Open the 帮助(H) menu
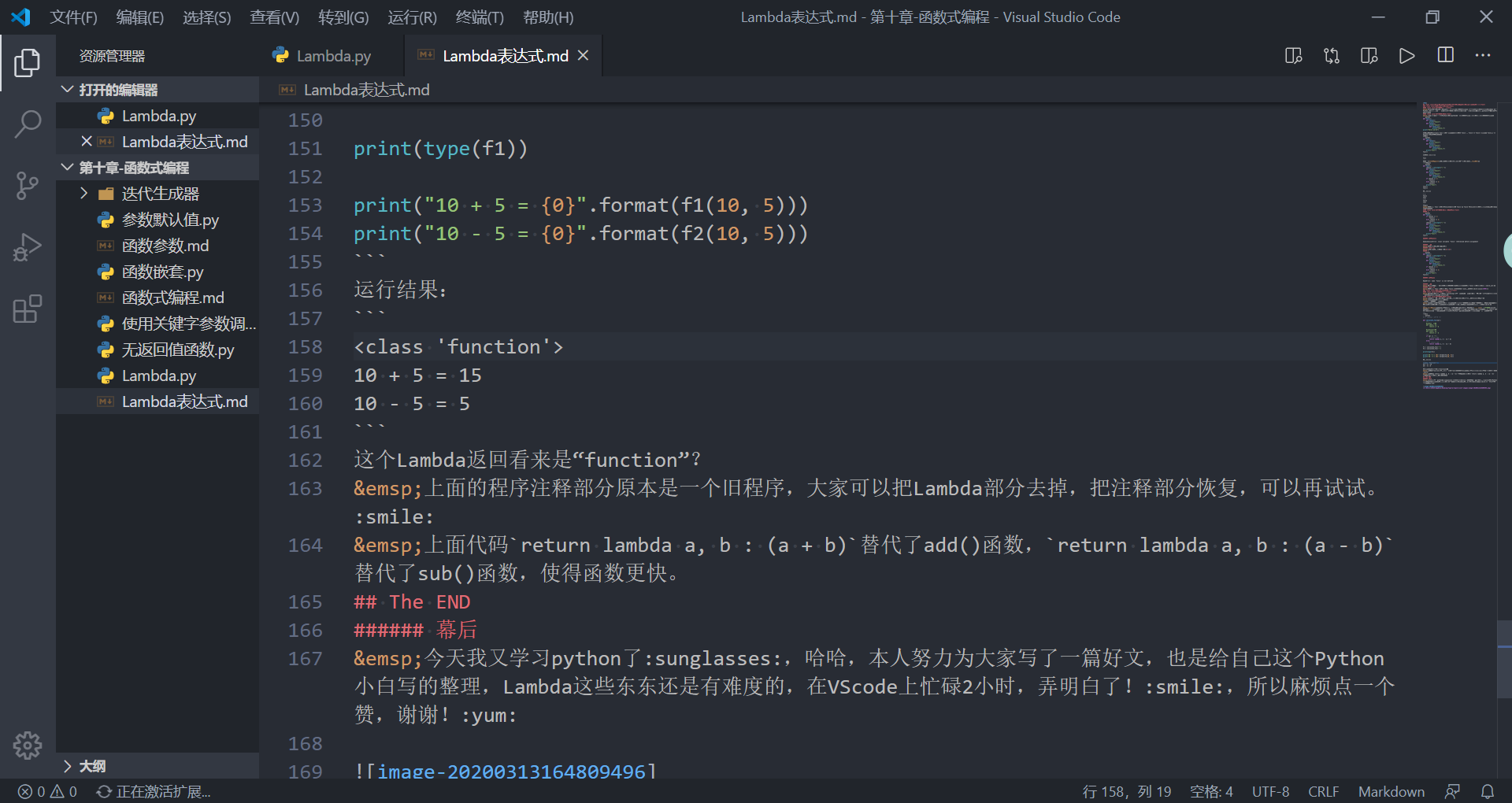 (548, 17)
